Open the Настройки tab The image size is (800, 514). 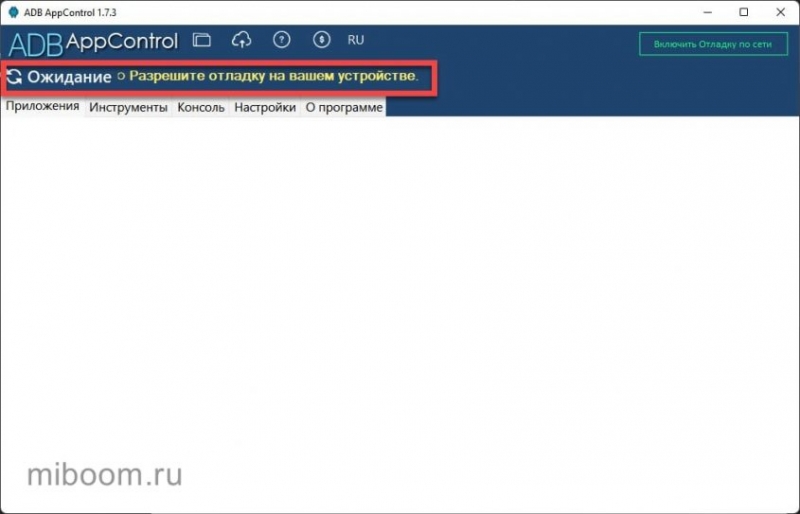(x=265, y=107)
